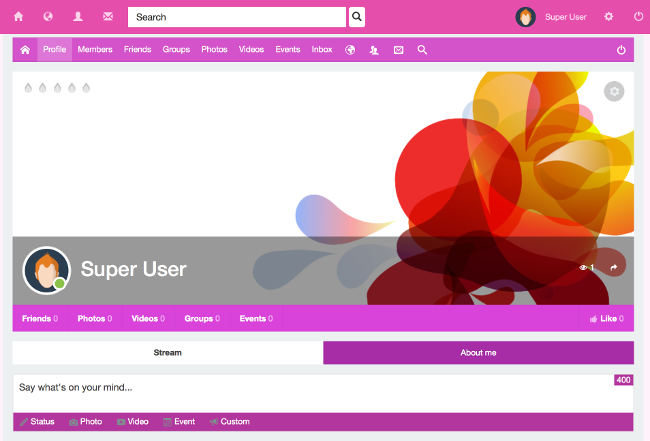This screenshot has width=650, height=441.
Task: Select the Custom post type
Action: pos(230,422)
